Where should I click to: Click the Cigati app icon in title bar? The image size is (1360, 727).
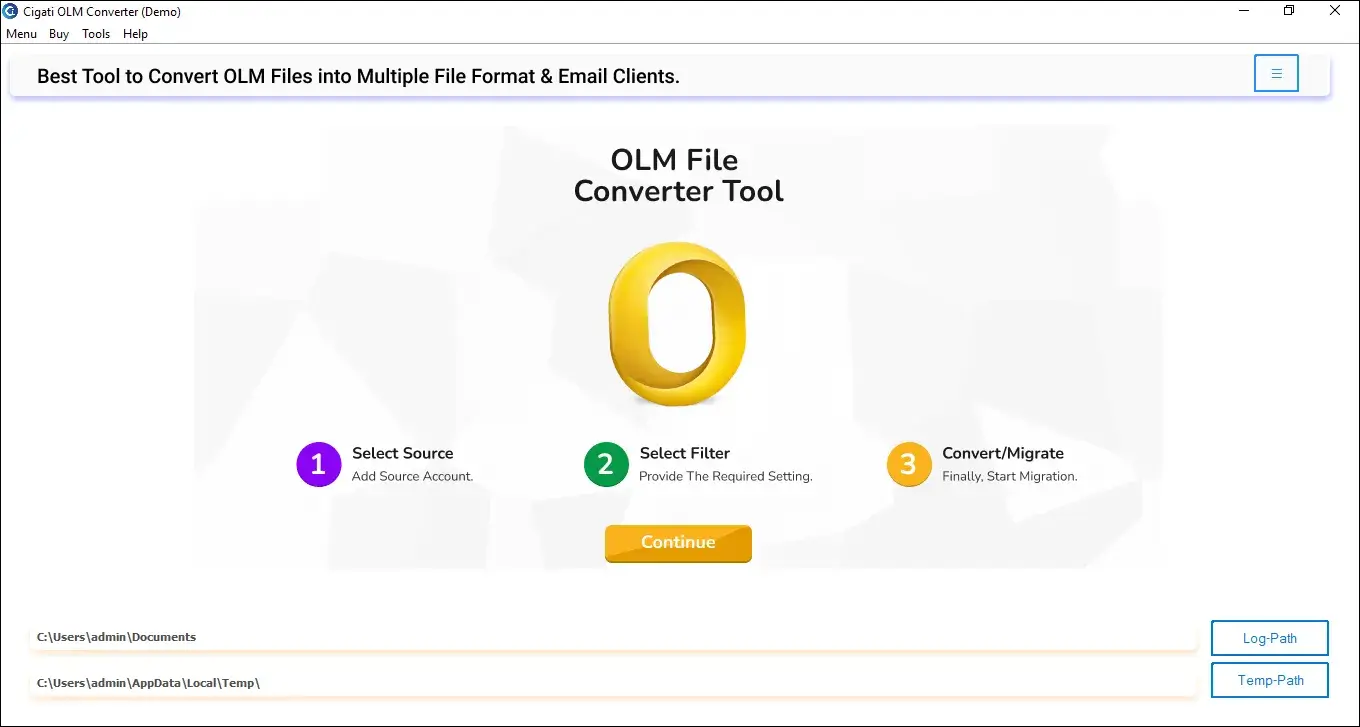pyautogui.click(x=11, y=11)
